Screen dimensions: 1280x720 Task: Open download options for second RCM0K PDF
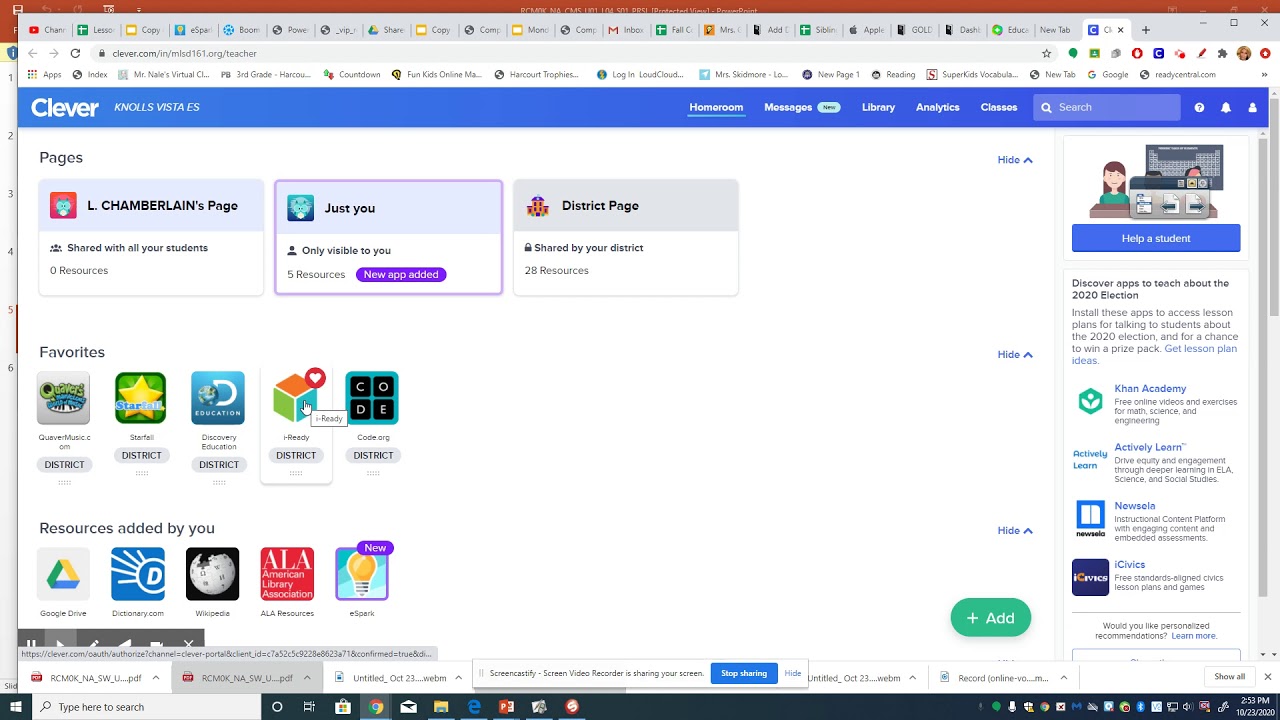pos(307,678)
